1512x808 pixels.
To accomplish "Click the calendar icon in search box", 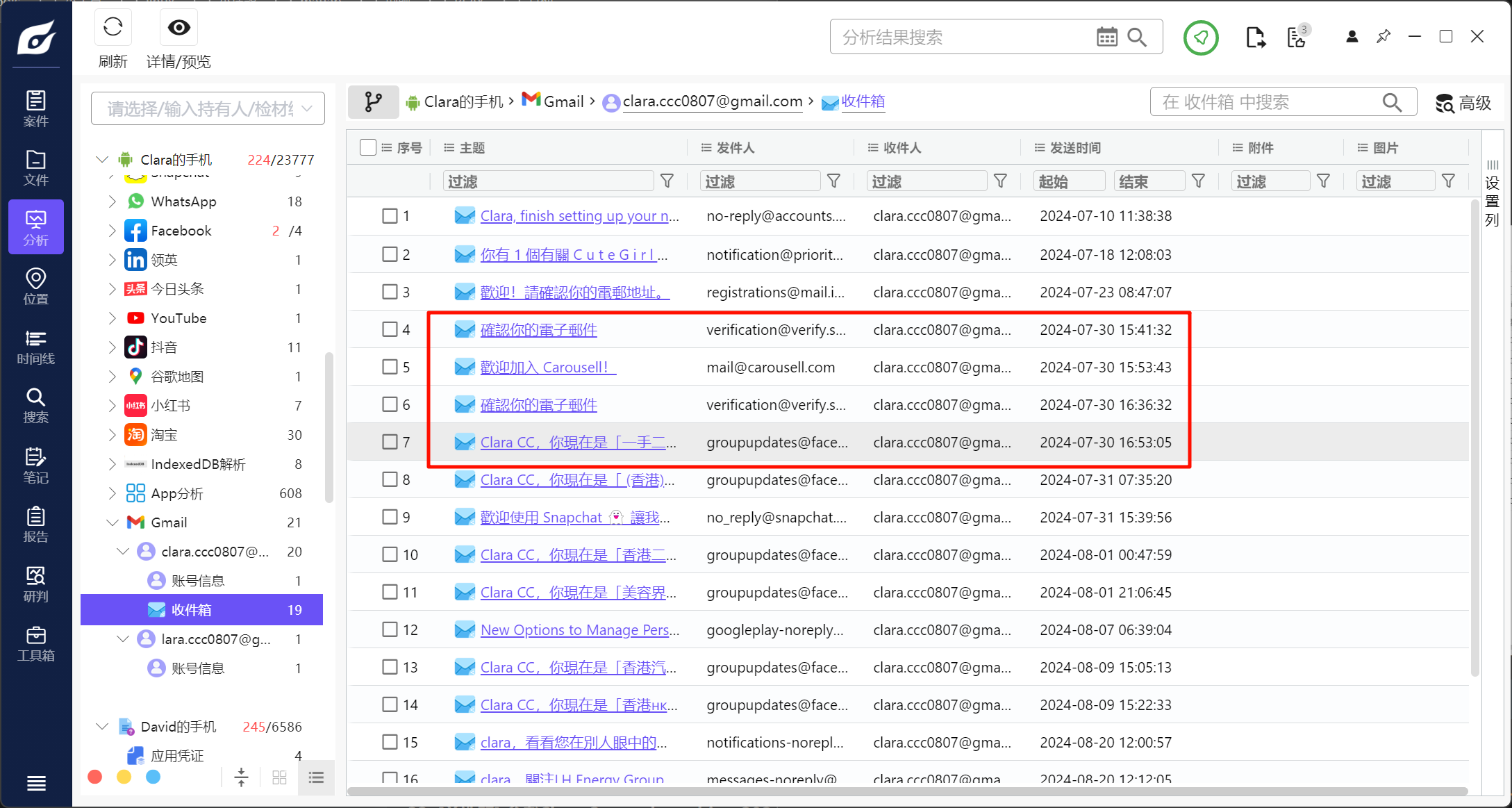I will [1106, 37].
